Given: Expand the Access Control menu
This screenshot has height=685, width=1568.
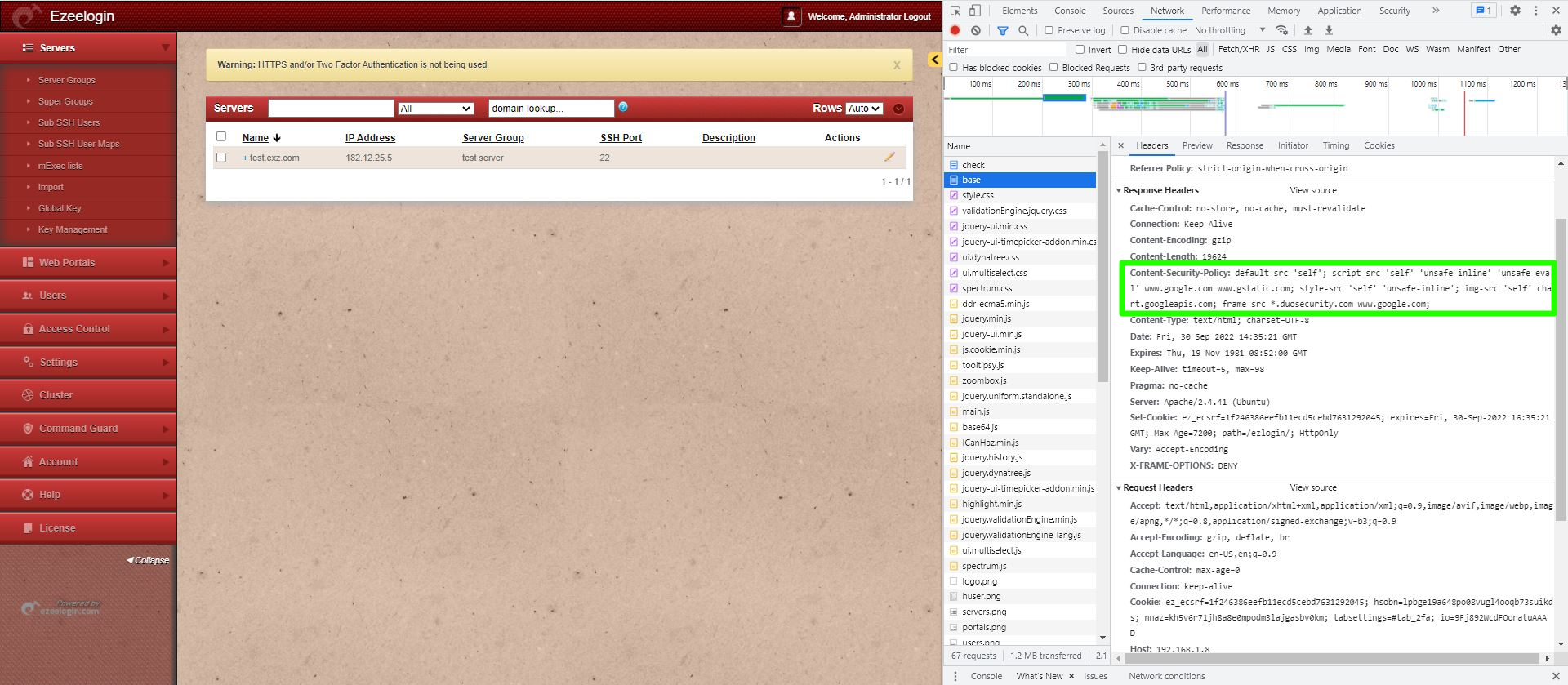Looking at the screenshot, I should tap(88, 329).
